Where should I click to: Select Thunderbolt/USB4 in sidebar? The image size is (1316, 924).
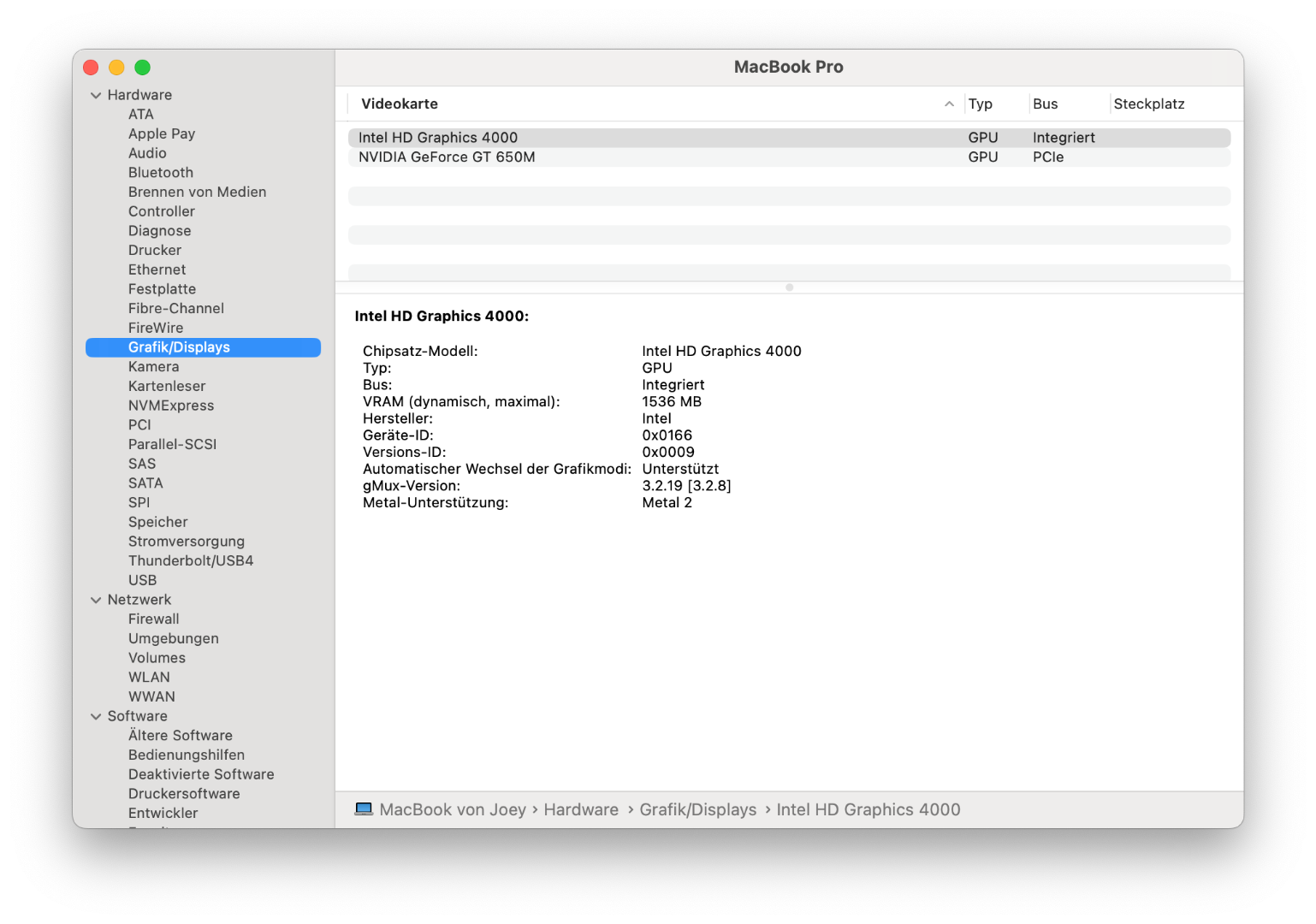click(x=191, y=560)
